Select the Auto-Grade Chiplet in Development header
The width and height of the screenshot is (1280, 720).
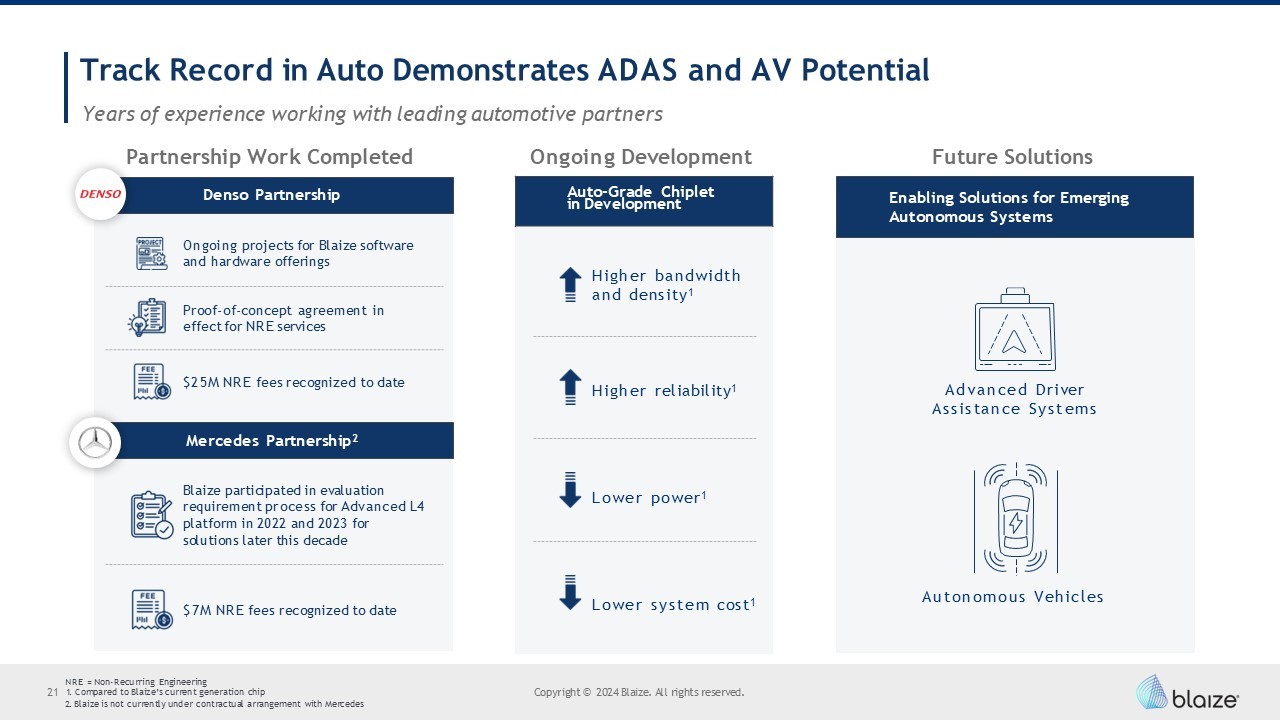click(643, 200)
